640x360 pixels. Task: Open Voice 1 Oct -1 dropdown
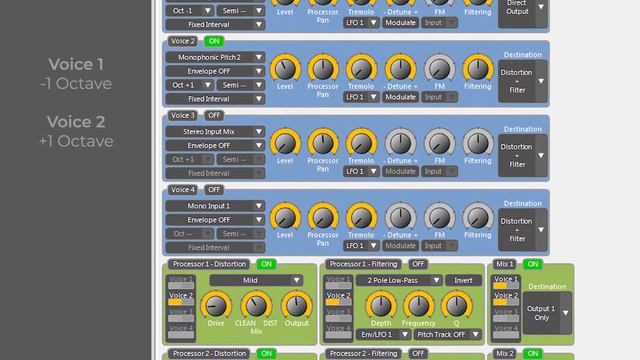189,11
